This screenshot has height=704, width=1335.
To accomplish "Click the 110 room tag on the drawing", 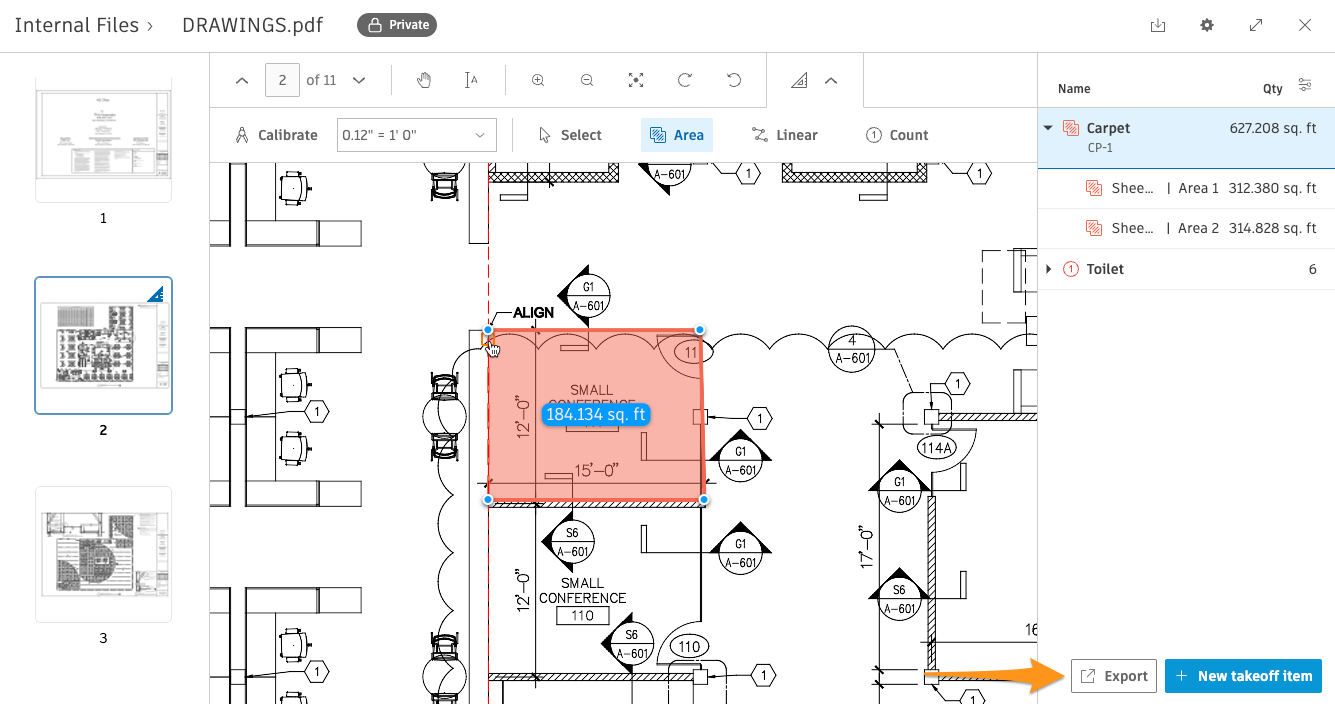I will click(582, 616).
